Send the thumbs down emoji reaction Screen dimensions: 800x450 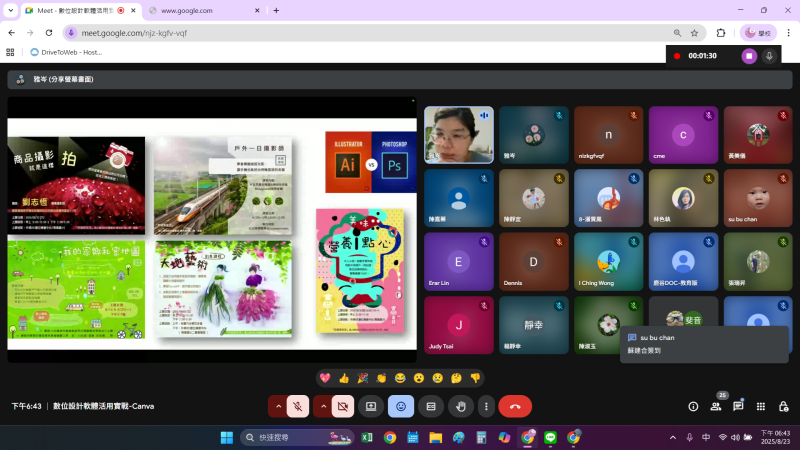pyautogui.click(x=476, y=378)
